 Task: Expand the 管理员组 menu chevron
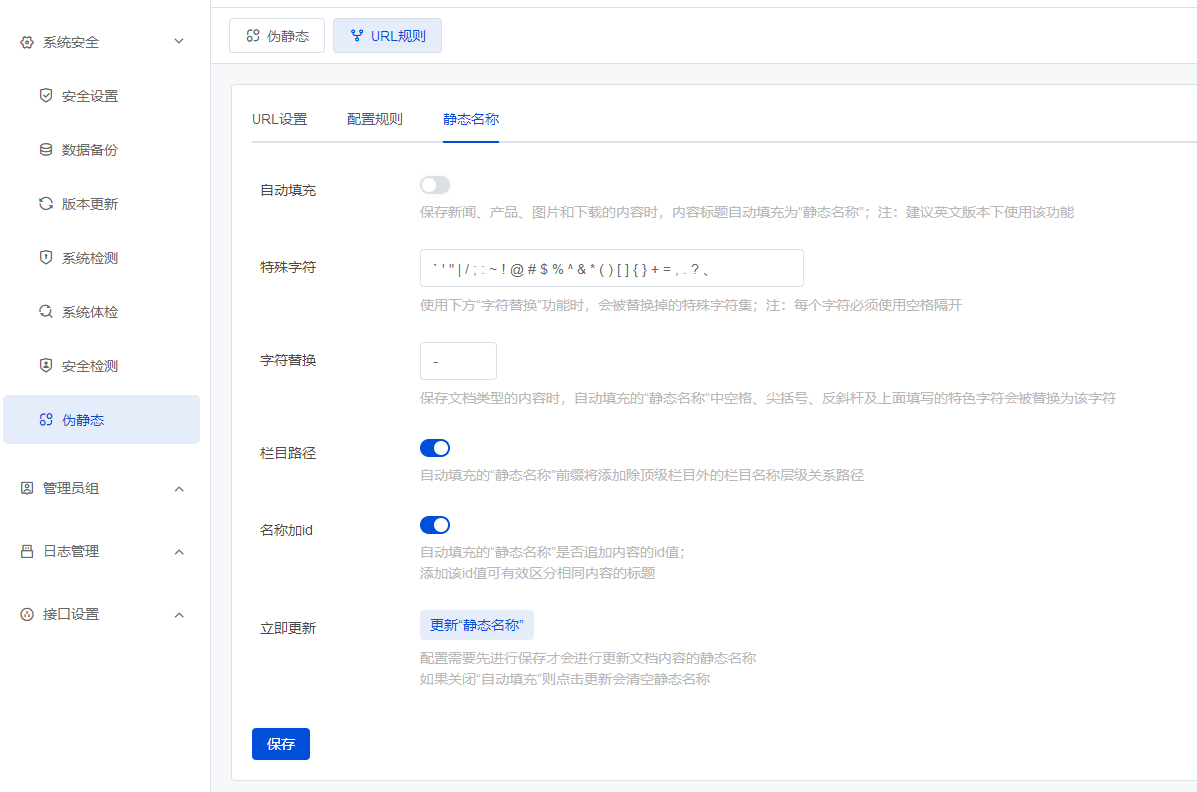[x=179, y=489]
